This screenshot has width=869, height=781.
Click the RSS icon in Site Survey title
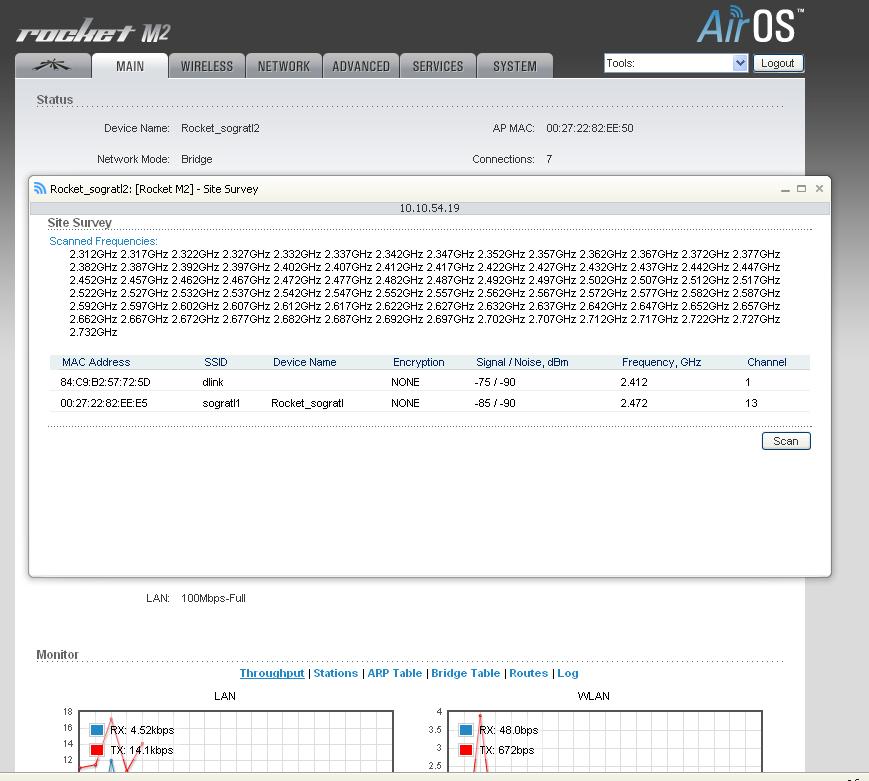[40, 188]
